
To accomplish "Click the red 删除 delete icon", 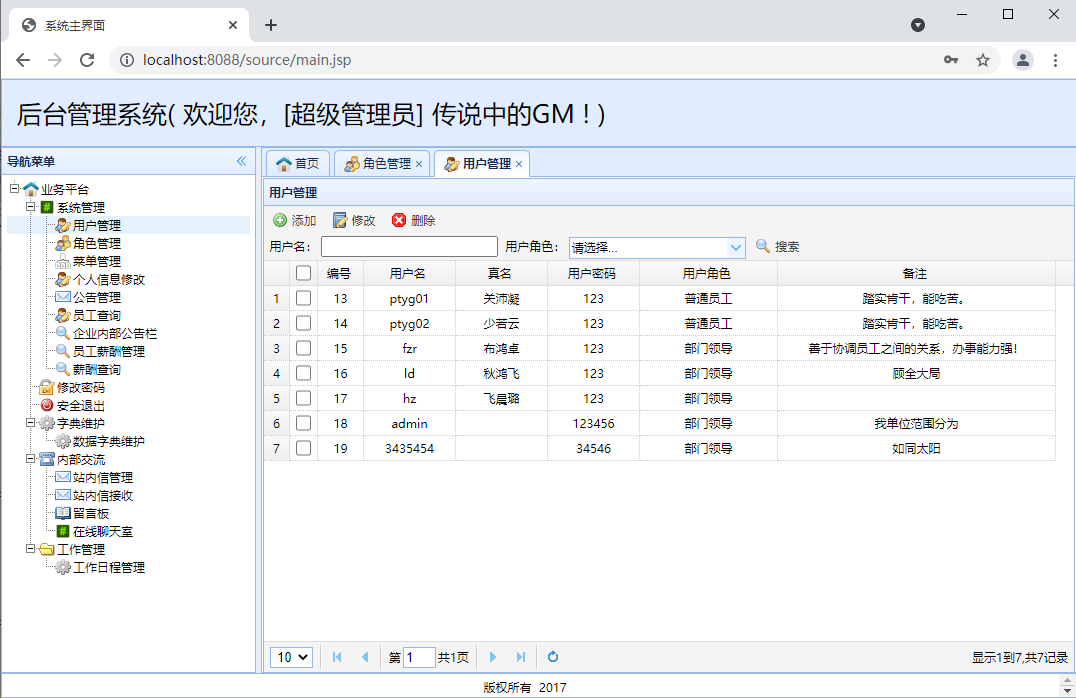I will 399,220.
